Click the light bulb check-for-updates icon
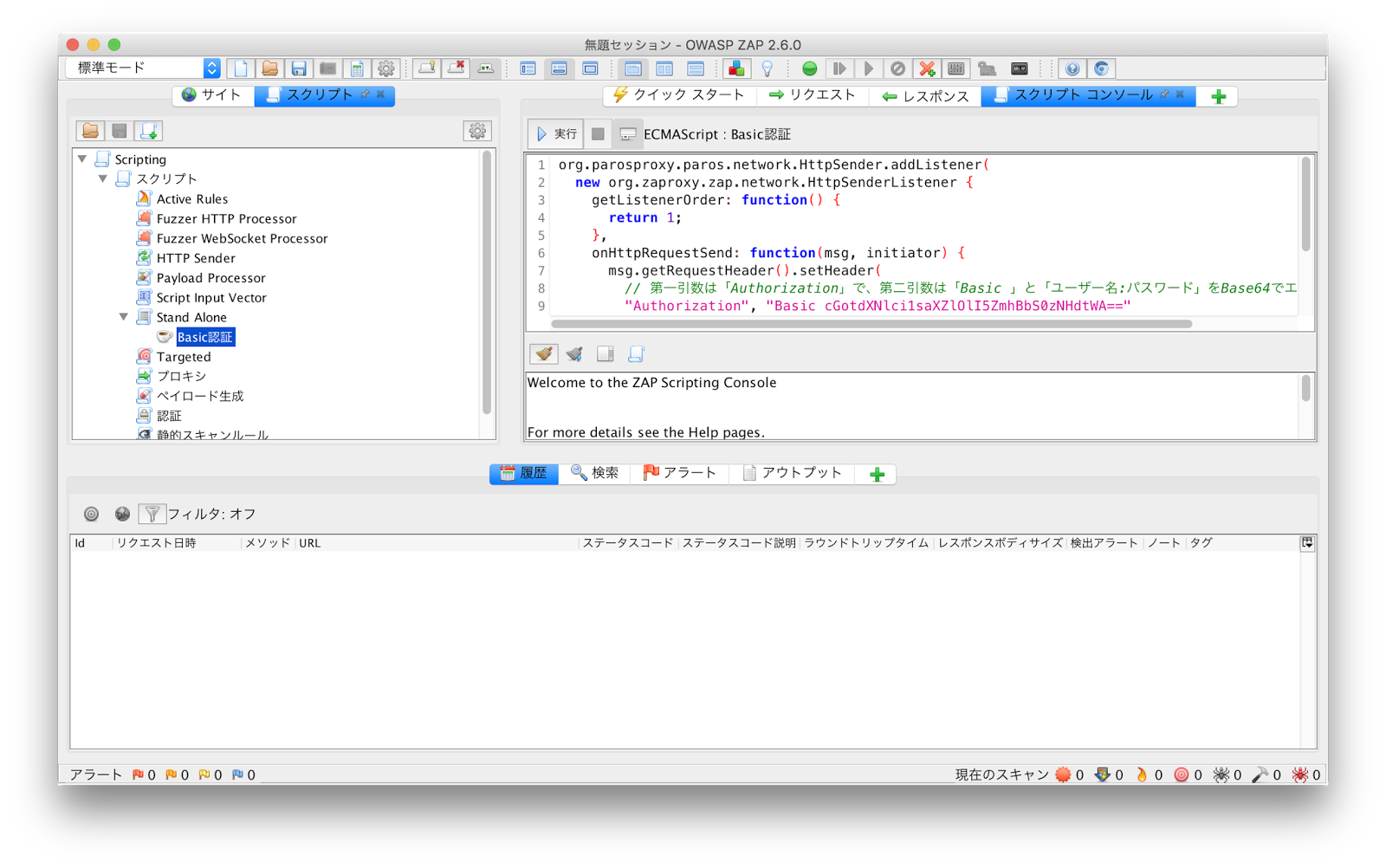1386x868 pixels. (767, 68)
